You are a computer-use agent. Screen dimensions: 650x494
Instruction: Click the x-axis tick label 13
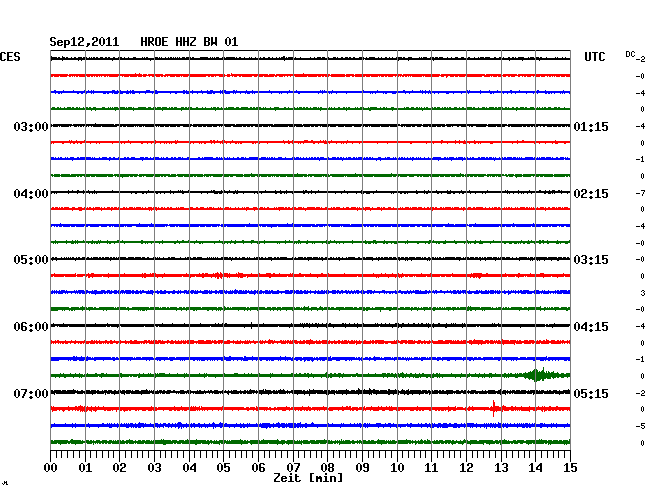tap(501, 467)
